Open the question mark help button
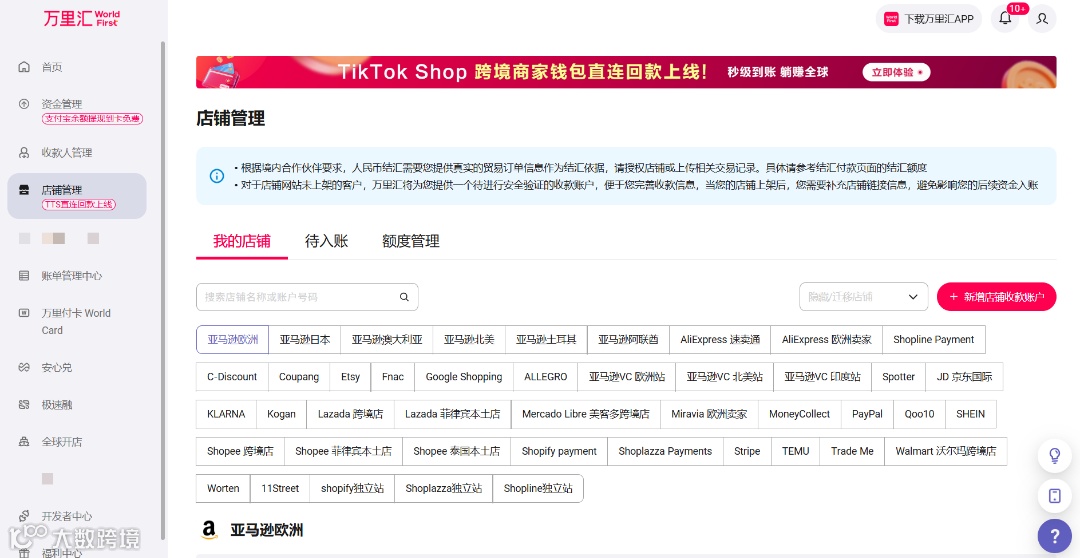Image resolution: width=1080 pixels, height=558 pixels. click(1055, 535)
